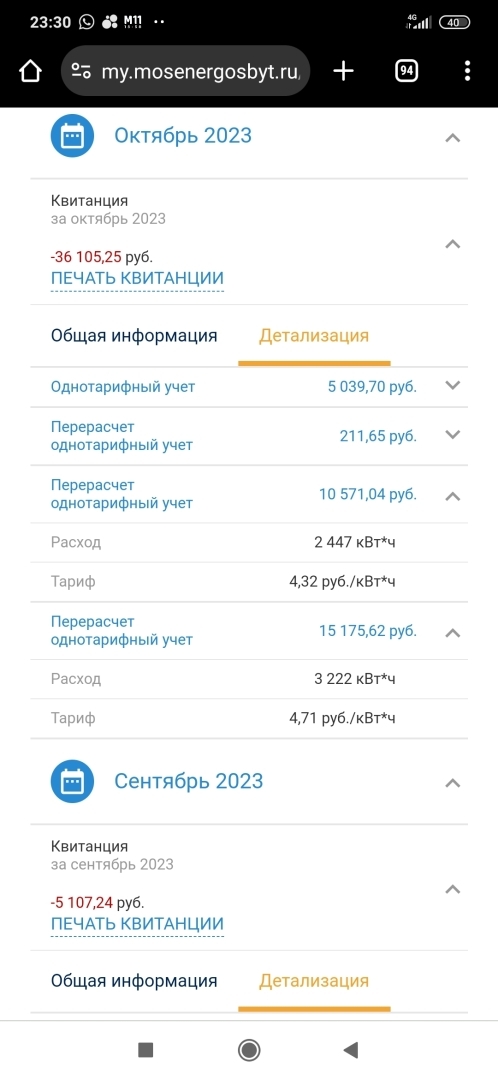Tap the Октябрь 2023 calendar icon

click(x=72, y=136)
